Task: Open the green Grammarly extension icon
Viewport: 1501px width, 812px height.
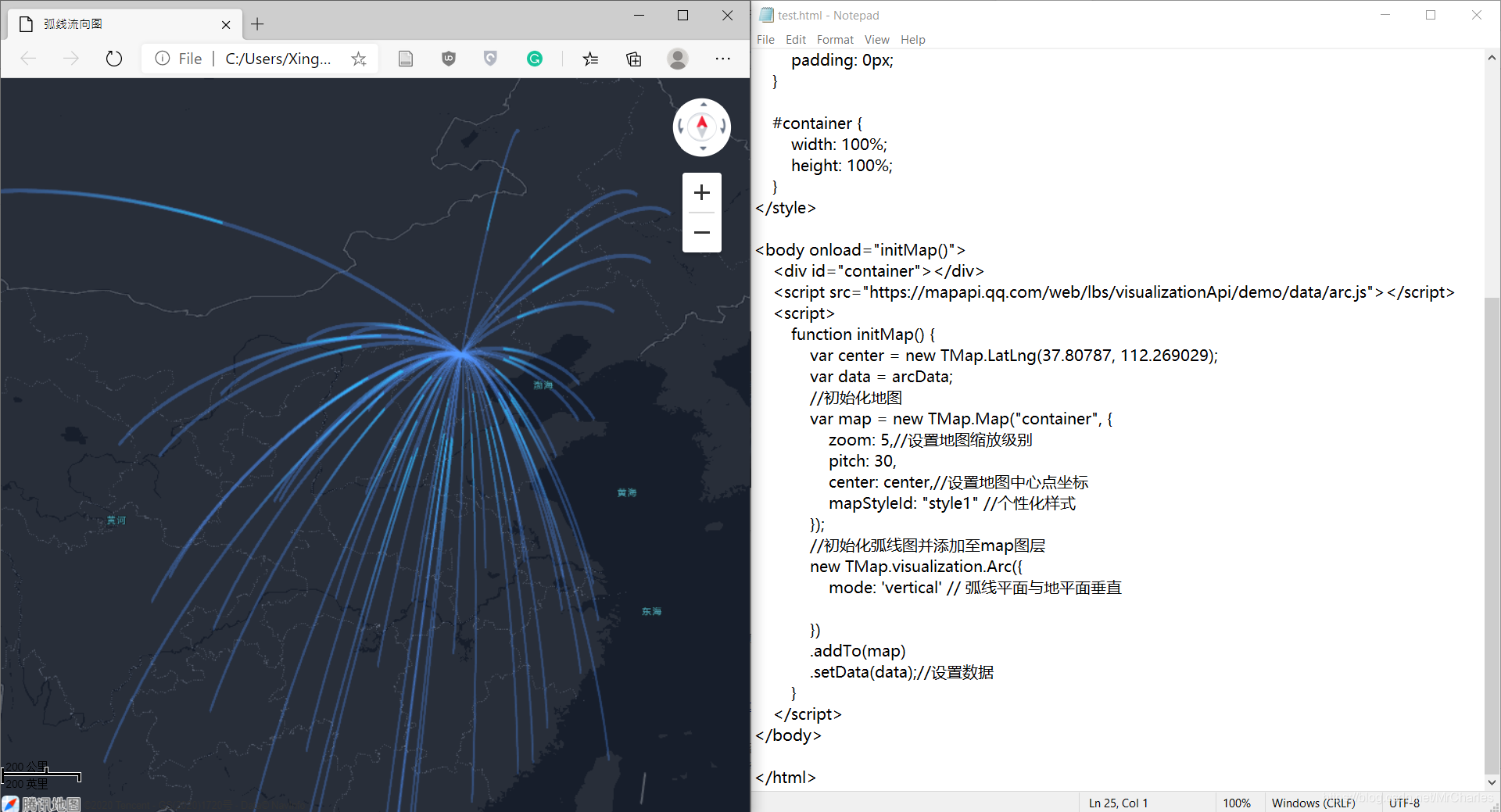Action: [535, 59]
